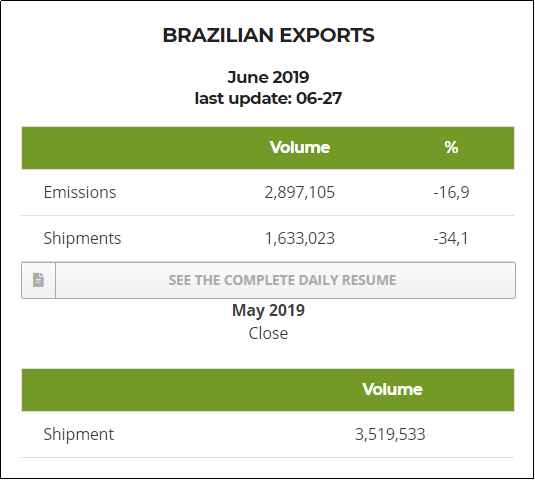
Task: Open SEE THE COMPLETE DAILY RESUME button
Action: click(x=269, y=280)
